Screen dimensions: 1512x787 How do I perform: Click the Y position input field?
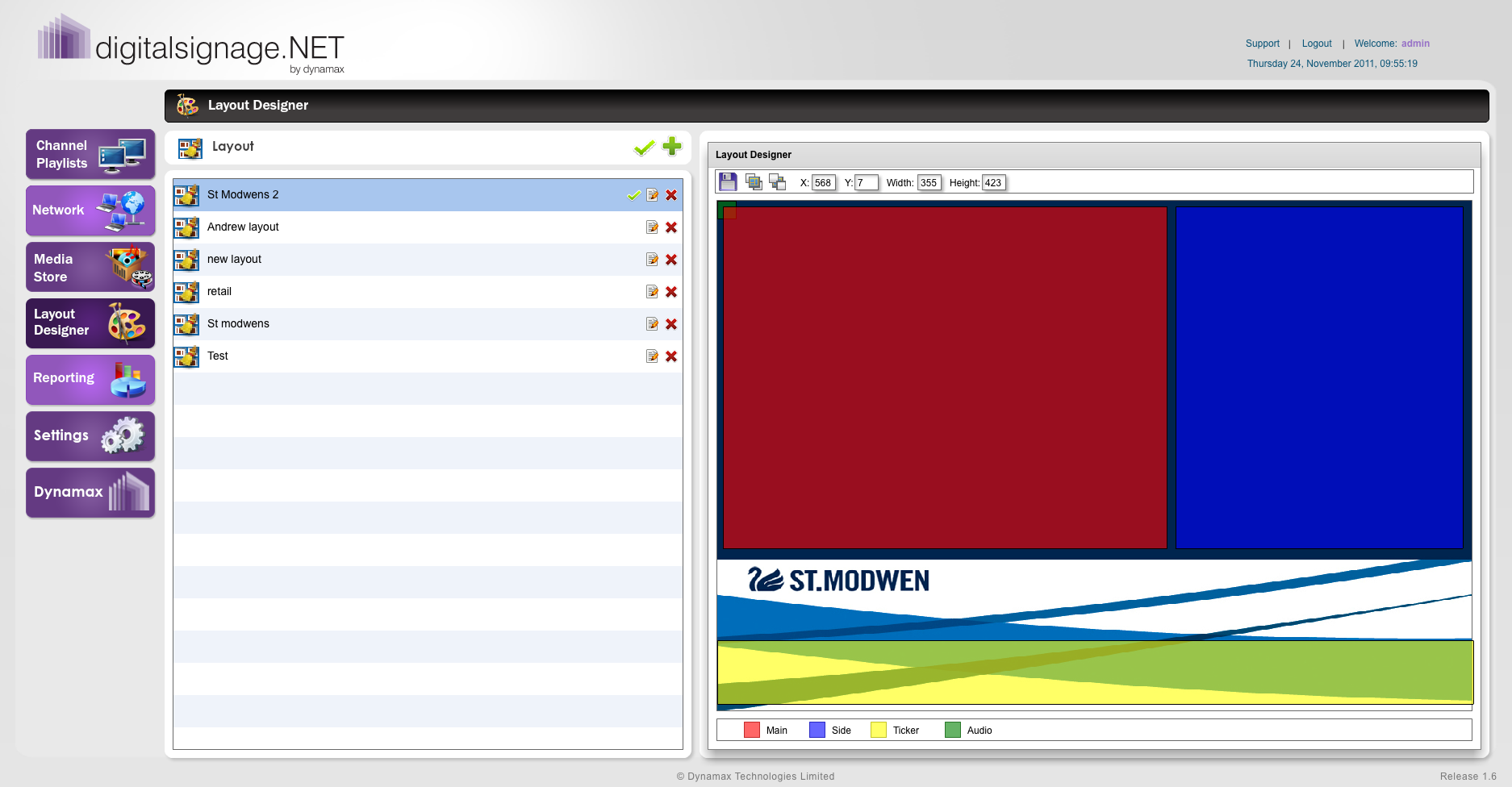tap(866, 183)
